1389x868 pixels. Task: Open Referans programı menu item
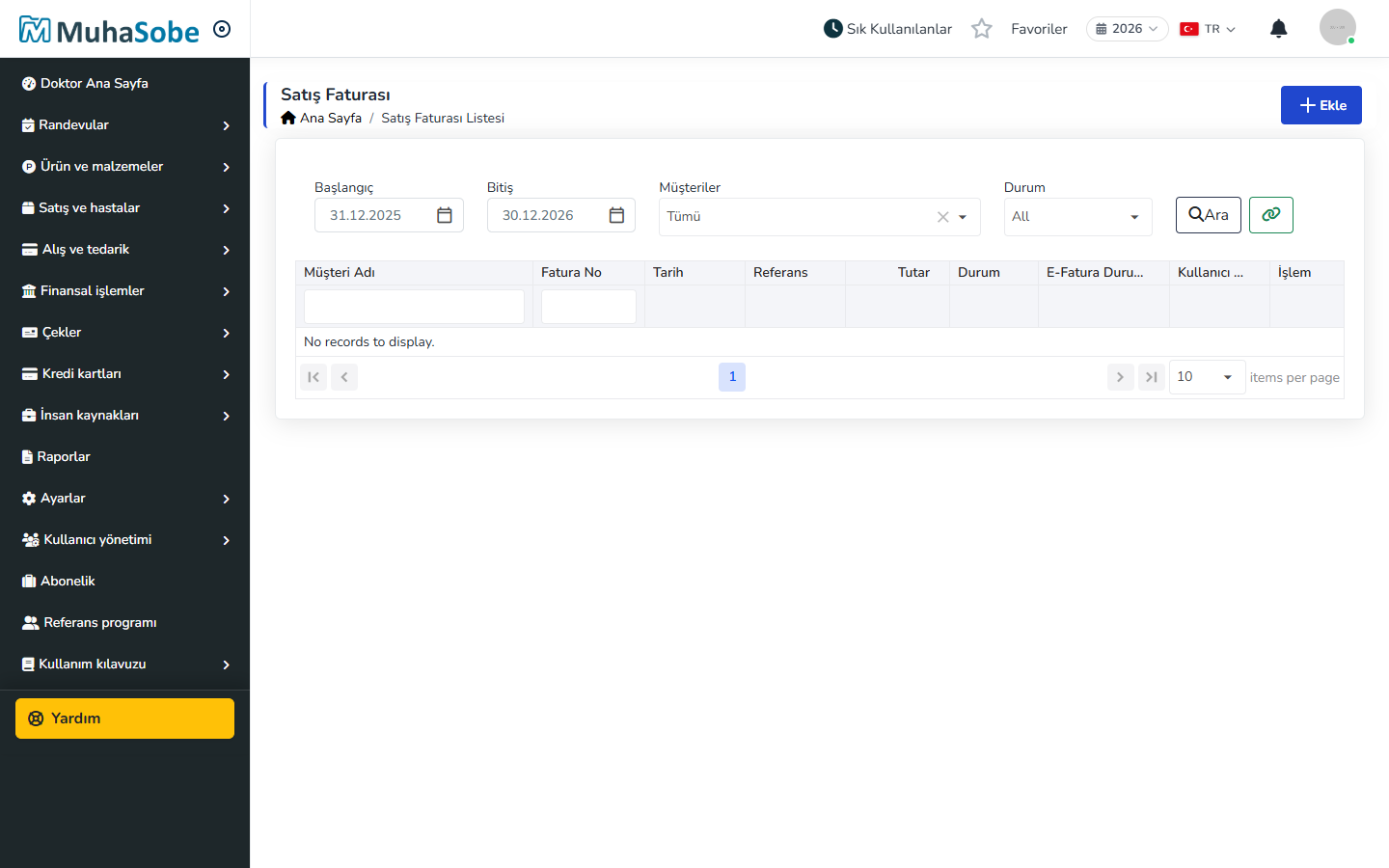(125, 623)
